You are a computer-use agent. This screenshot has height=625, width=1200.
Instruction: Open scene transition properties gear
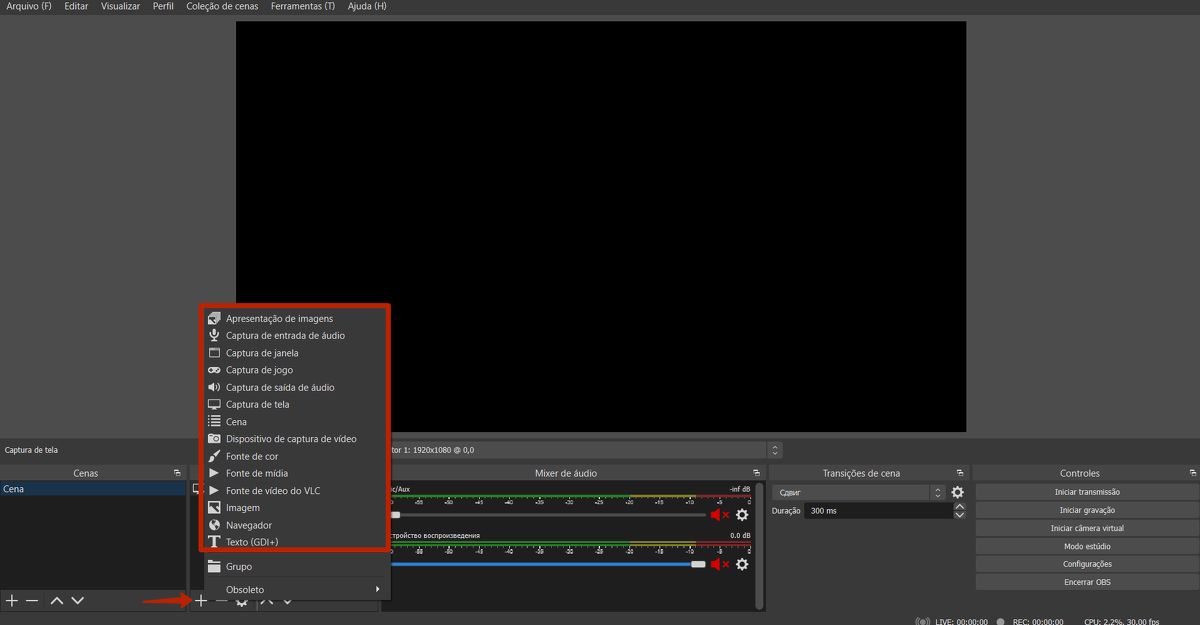coord(957,492)
